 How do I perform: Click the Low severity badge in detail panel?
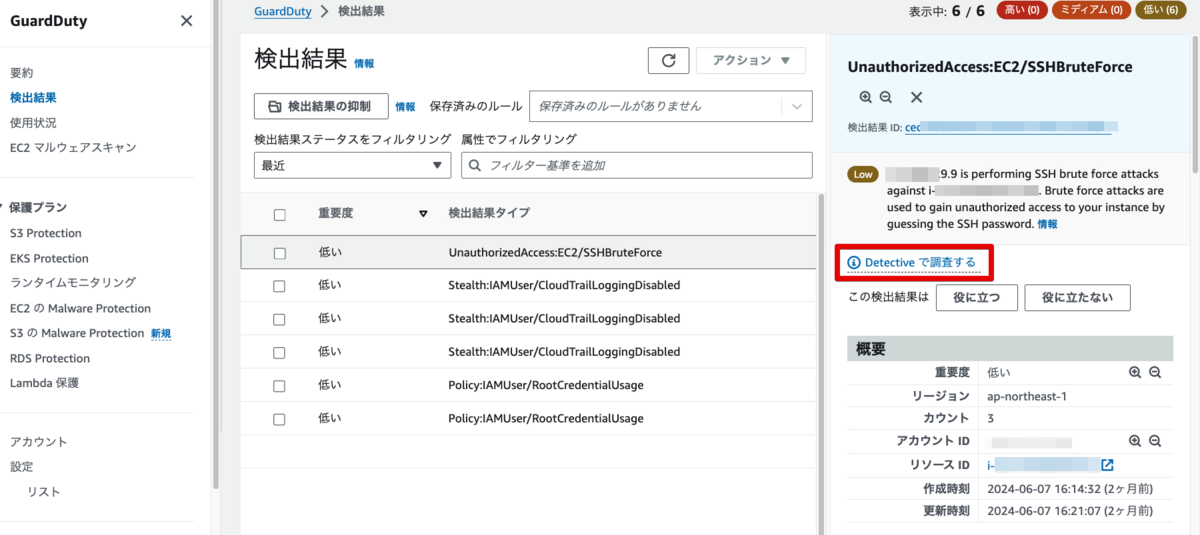863,174
